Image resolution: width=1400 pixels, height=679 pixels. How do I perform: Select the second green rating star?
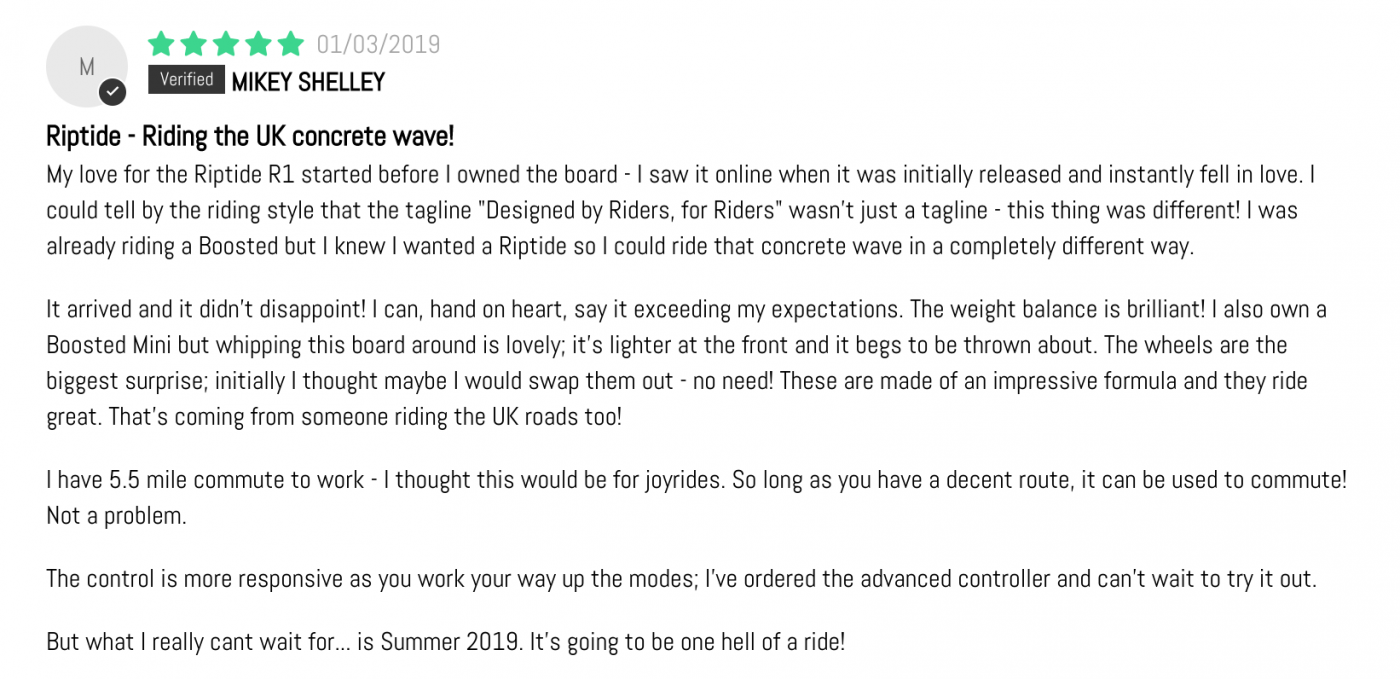pyautogui.click(x=193, y=44)
